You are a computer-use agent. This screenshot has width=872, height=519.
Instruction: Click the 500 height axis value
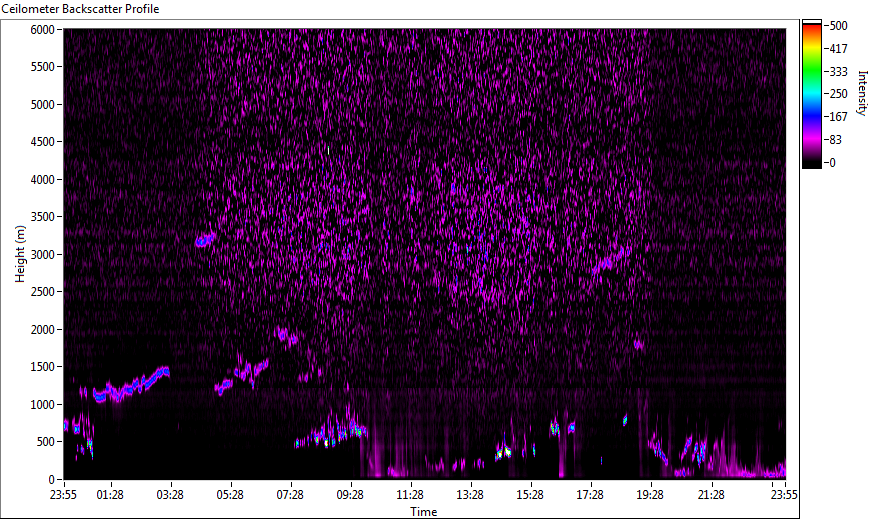(x=46, y=442)
